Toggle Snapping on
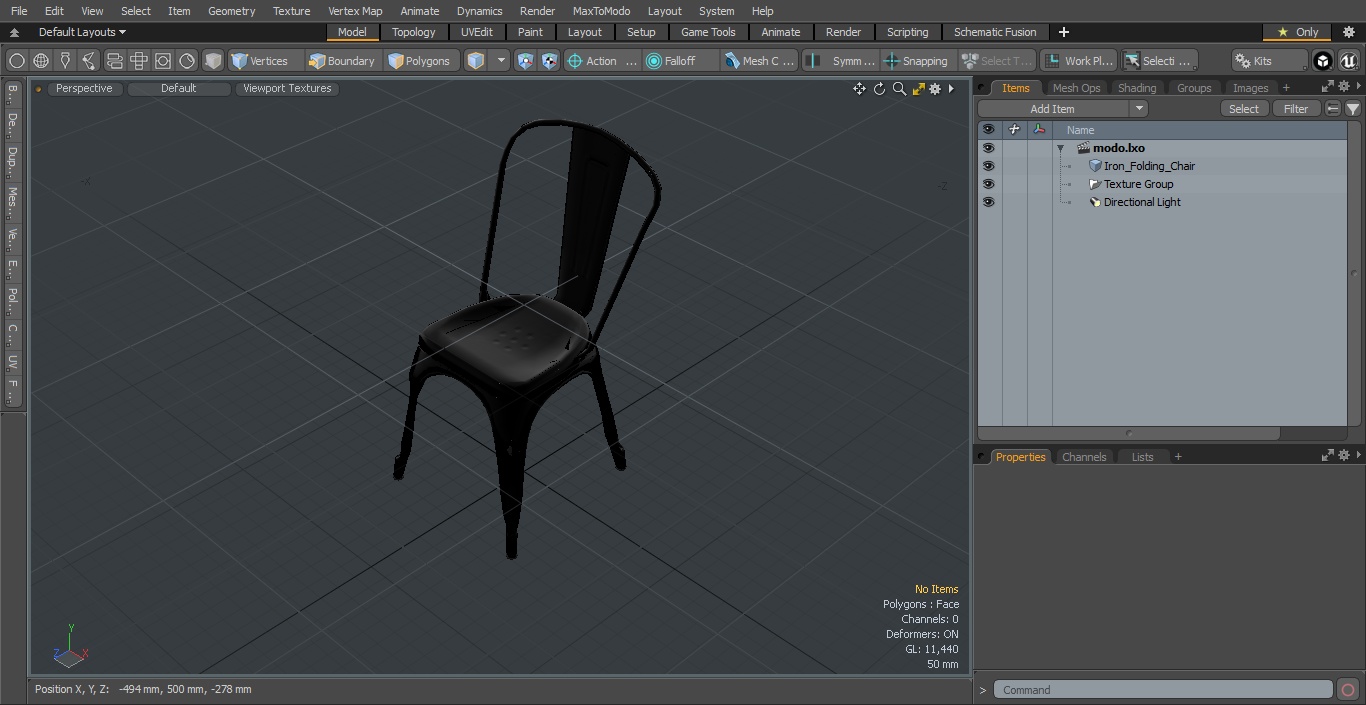 918,61
